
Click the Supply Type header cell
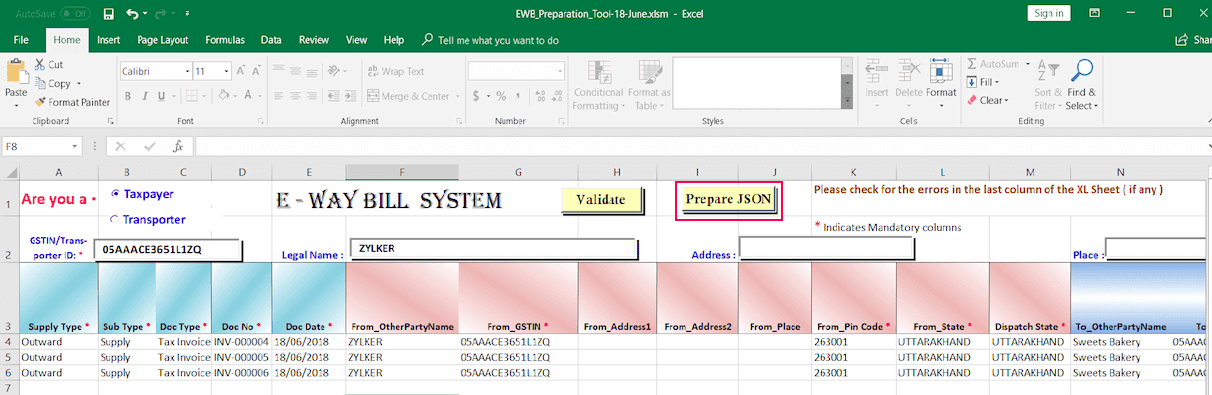pos(59,298)
